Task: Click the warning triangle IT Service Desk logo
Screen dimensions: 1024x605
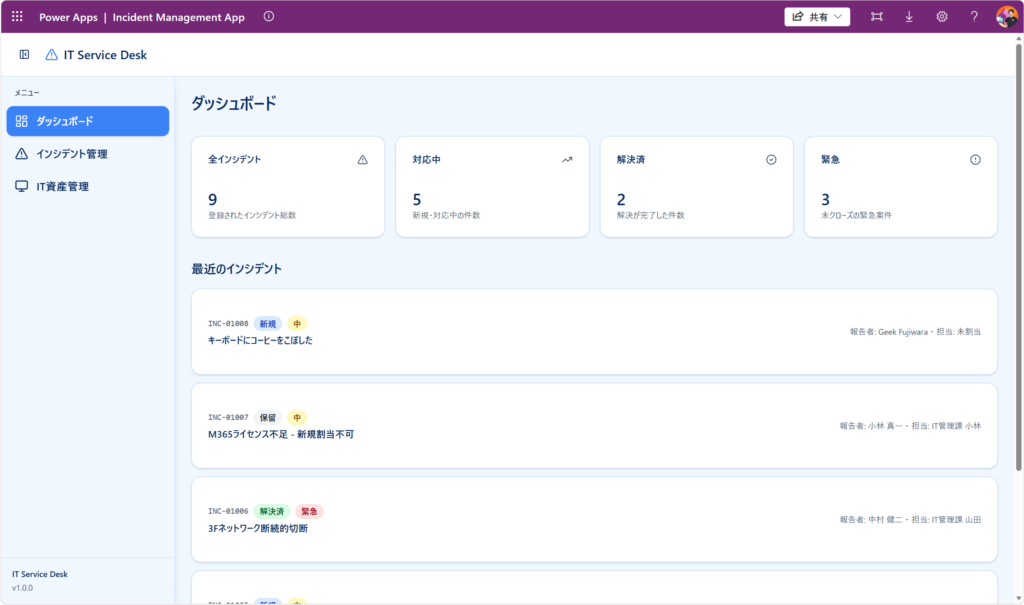Action: pos(52,55)
